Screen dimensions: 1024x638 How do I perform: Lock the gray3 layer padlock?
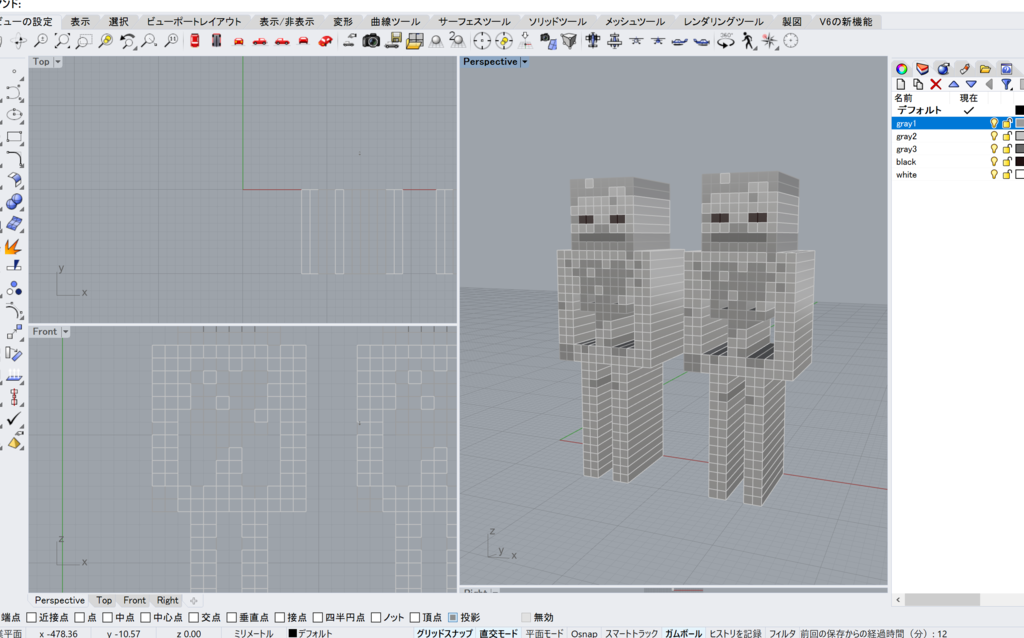(1007, 149)
